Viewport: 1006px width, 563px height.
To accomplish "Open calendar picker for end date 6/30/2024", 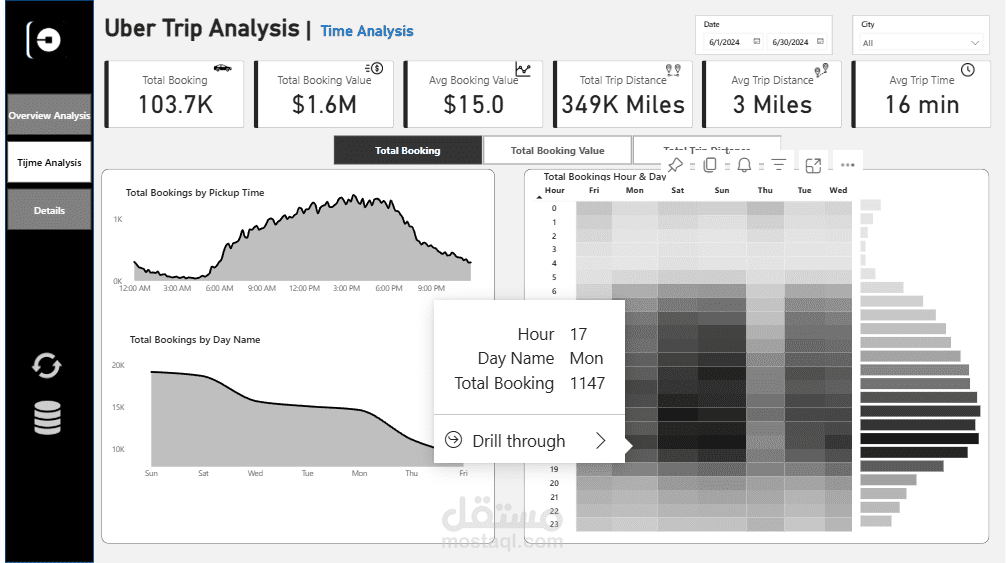I will pyautogui.click(x=820, y=42).
